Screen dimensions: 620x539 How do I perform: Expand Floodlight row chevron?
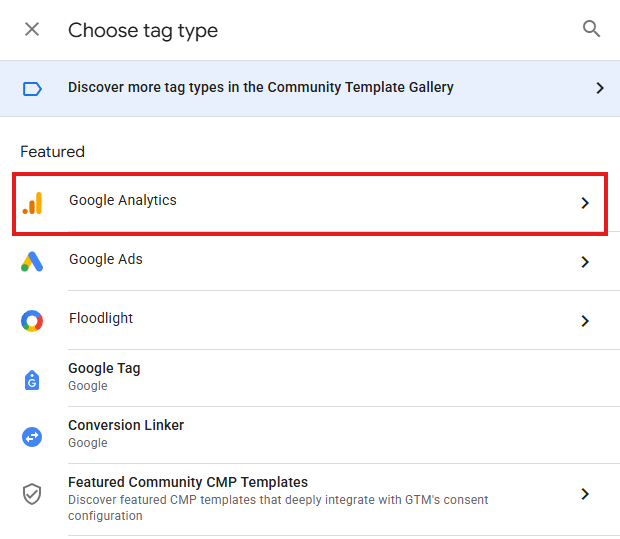pos(585,321)
